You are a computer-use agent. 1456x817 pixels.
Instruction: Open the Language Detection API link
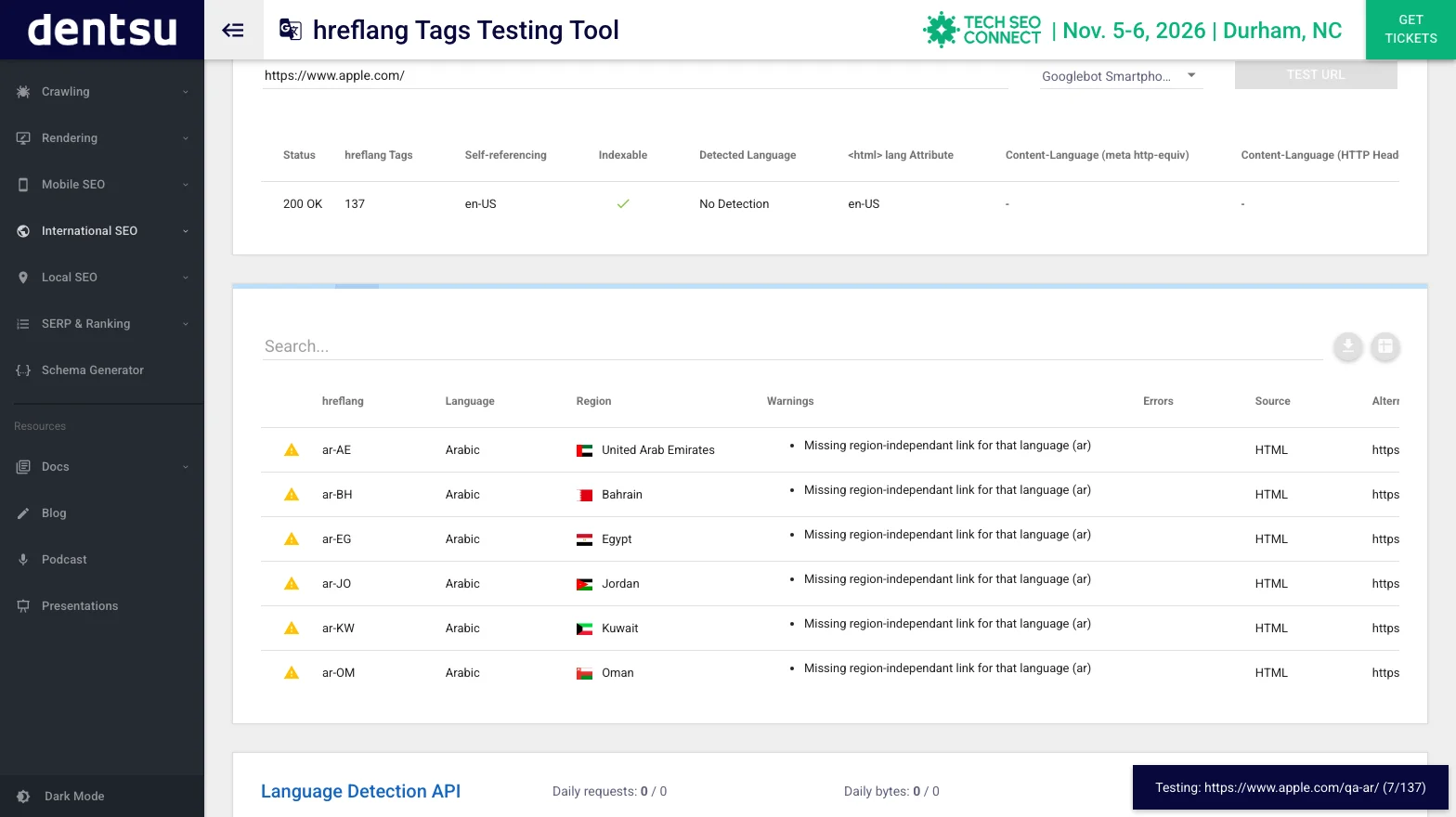click(x=360, y=791)
